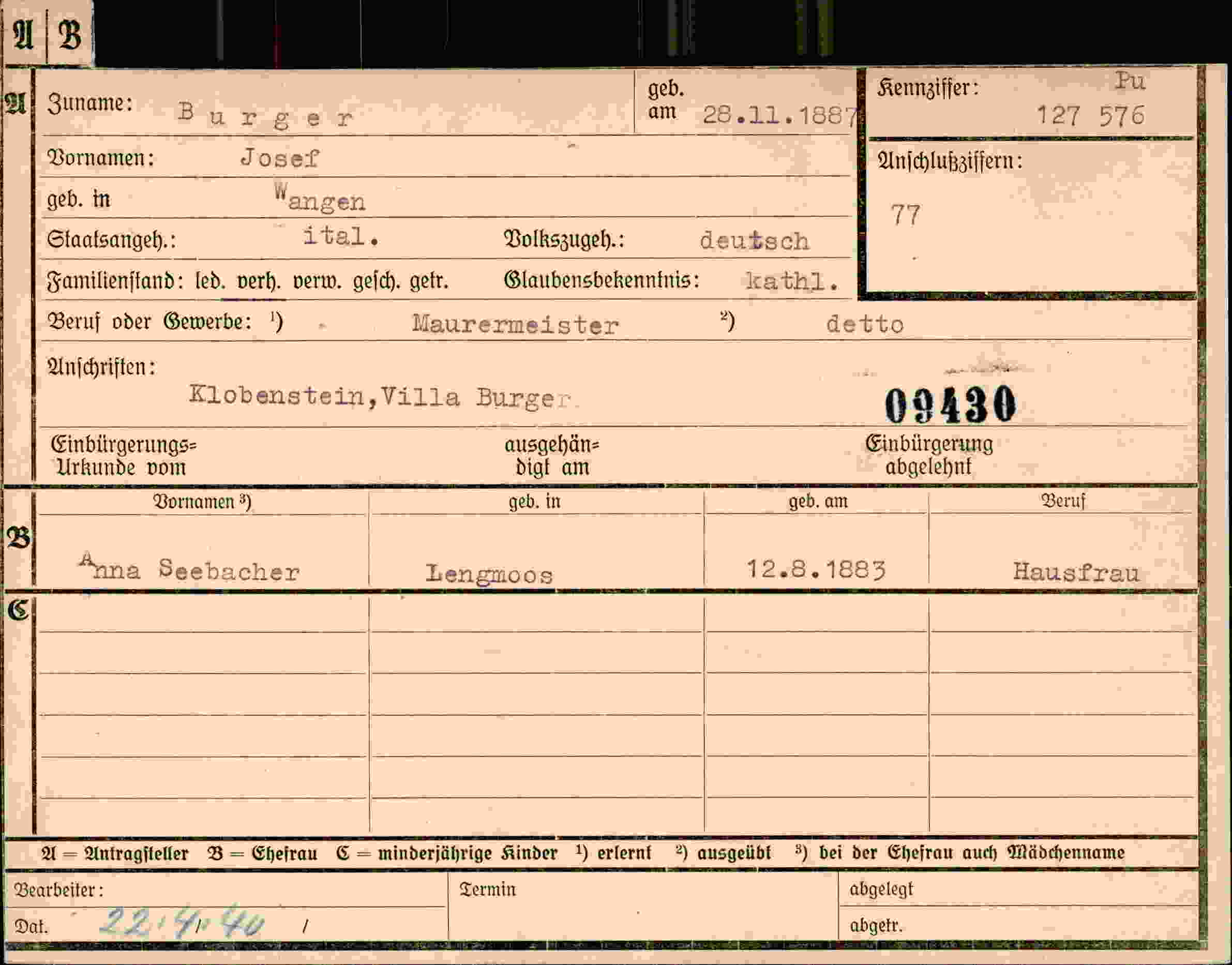
Task: Select the 'Volkszugeh.:' label
Action: (x=564, y=239)
